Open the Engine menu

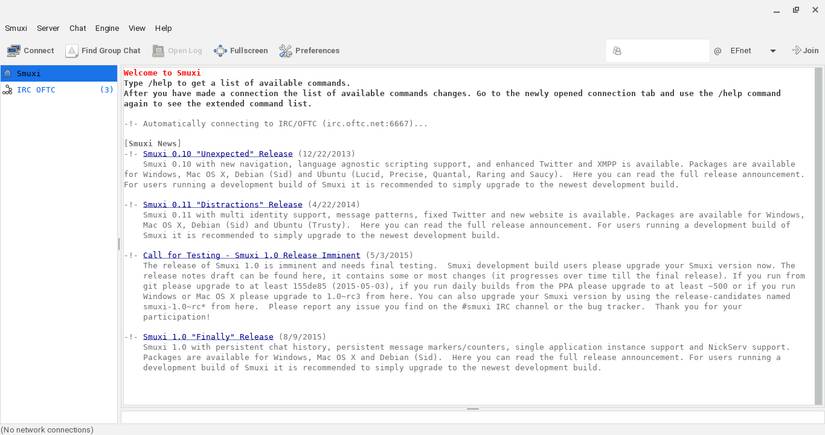107,28
